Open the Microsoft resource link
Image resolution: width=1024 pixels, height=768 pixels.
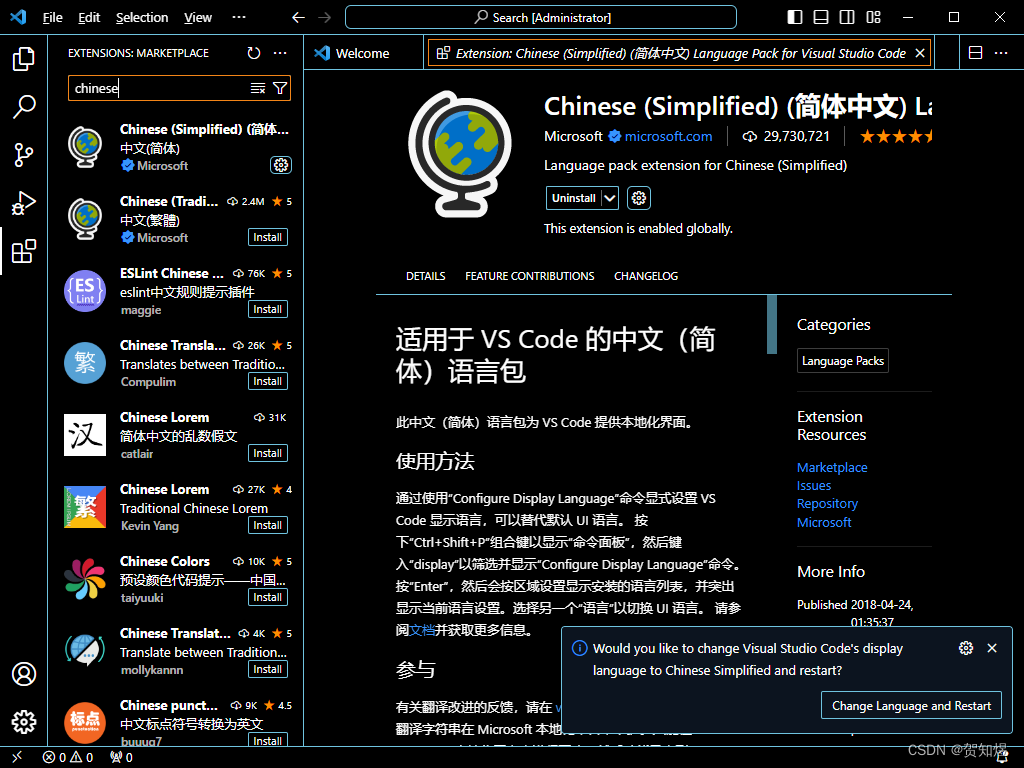coord(824,522)
